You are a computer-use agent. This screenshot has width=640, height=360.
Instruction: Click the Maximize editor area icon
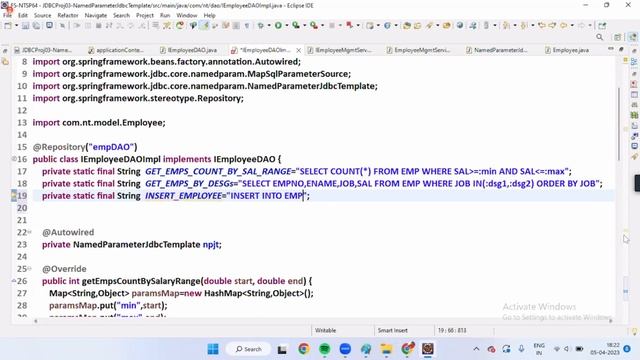click(x=621, y=49)
